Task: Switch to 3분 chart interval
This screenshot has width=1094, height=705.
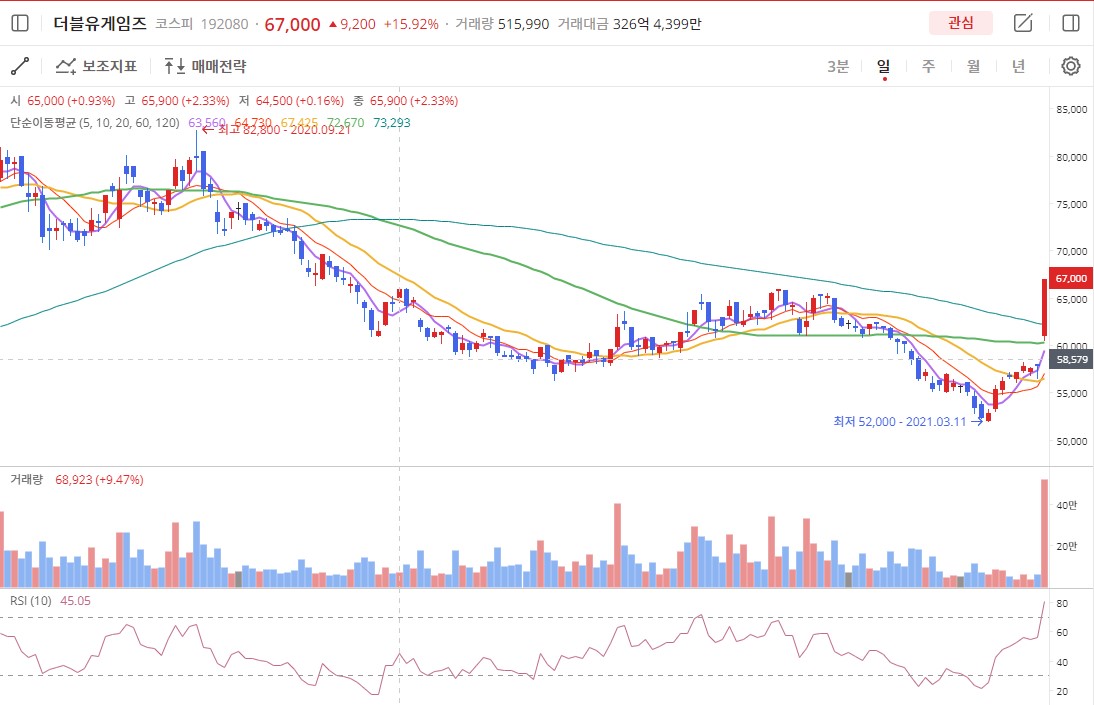Action: tap(838, 66)
